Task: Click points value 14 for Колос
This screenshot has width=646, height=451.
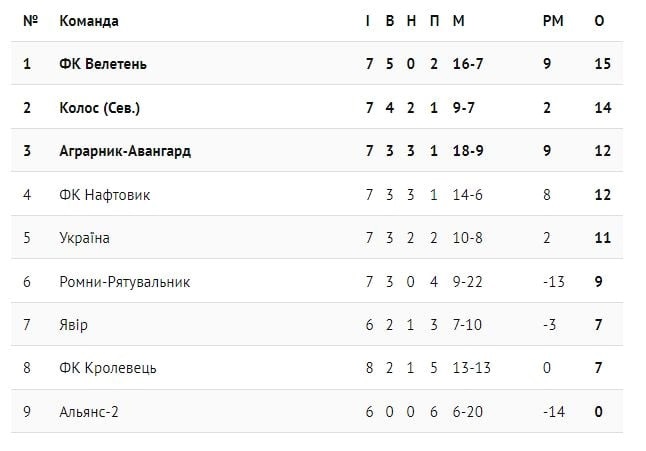Action: [603, 108]
